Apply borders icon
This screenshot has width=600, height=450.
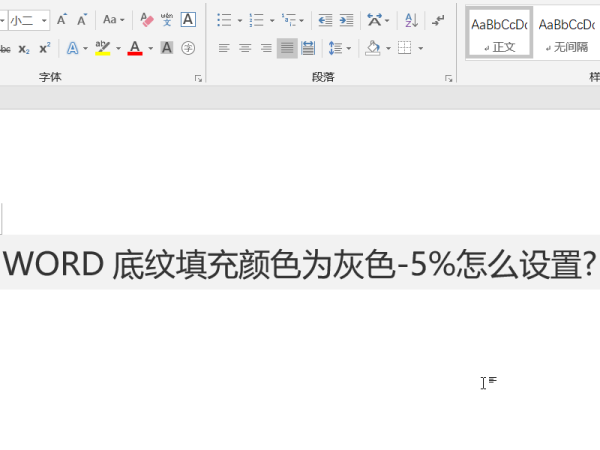tap(404, 48)
